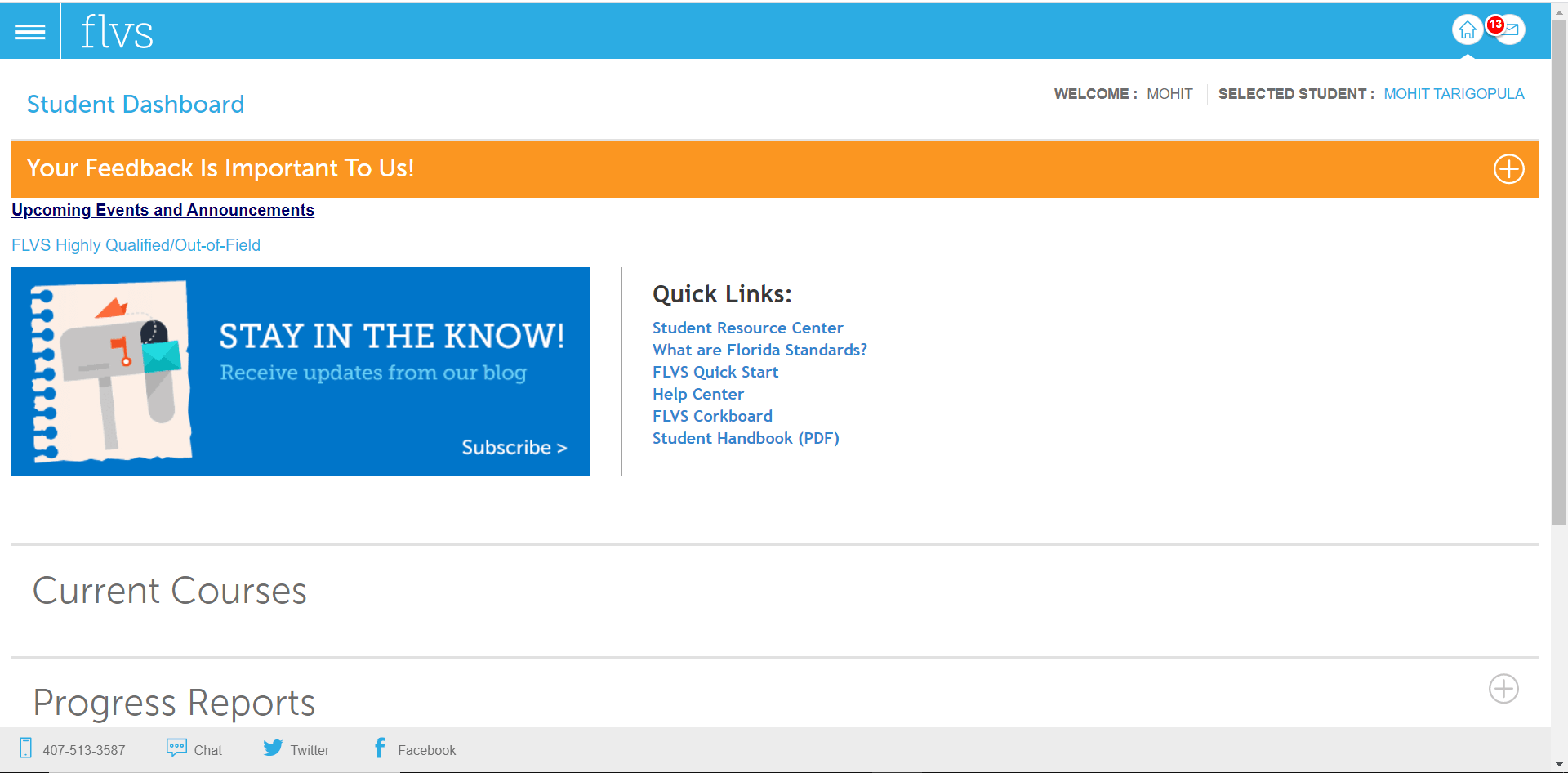
Task: Click the Your Feedback Is Important banner
Action: point(775,169)
